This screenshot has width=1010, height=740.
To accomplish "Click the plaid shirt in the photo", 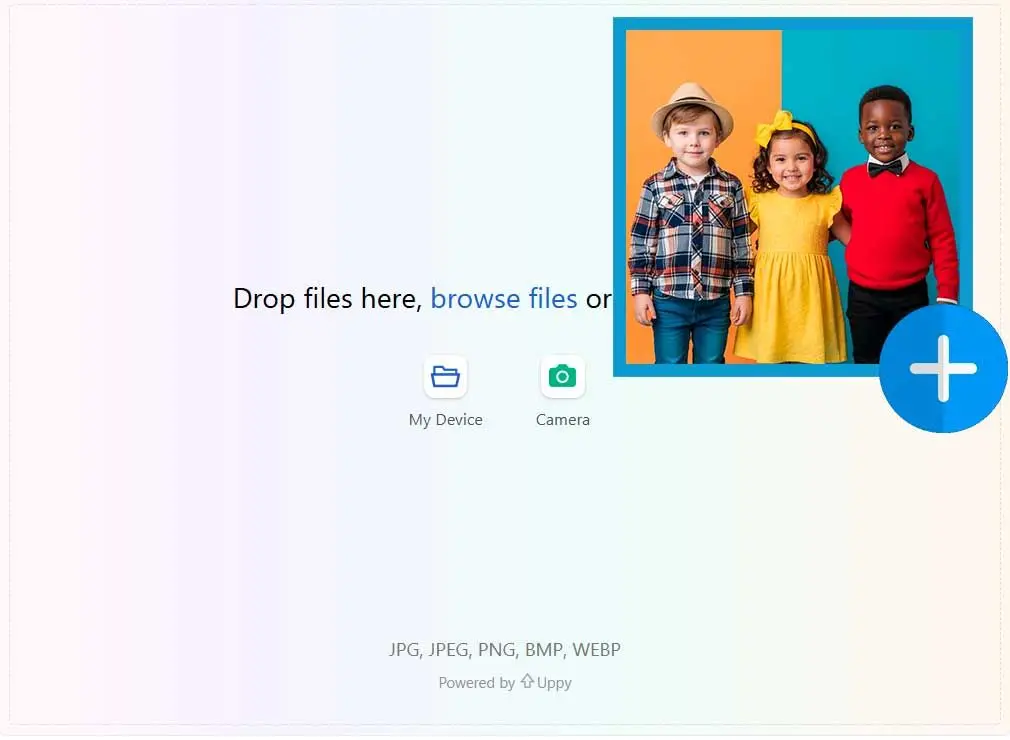I will tap(690, 235).
